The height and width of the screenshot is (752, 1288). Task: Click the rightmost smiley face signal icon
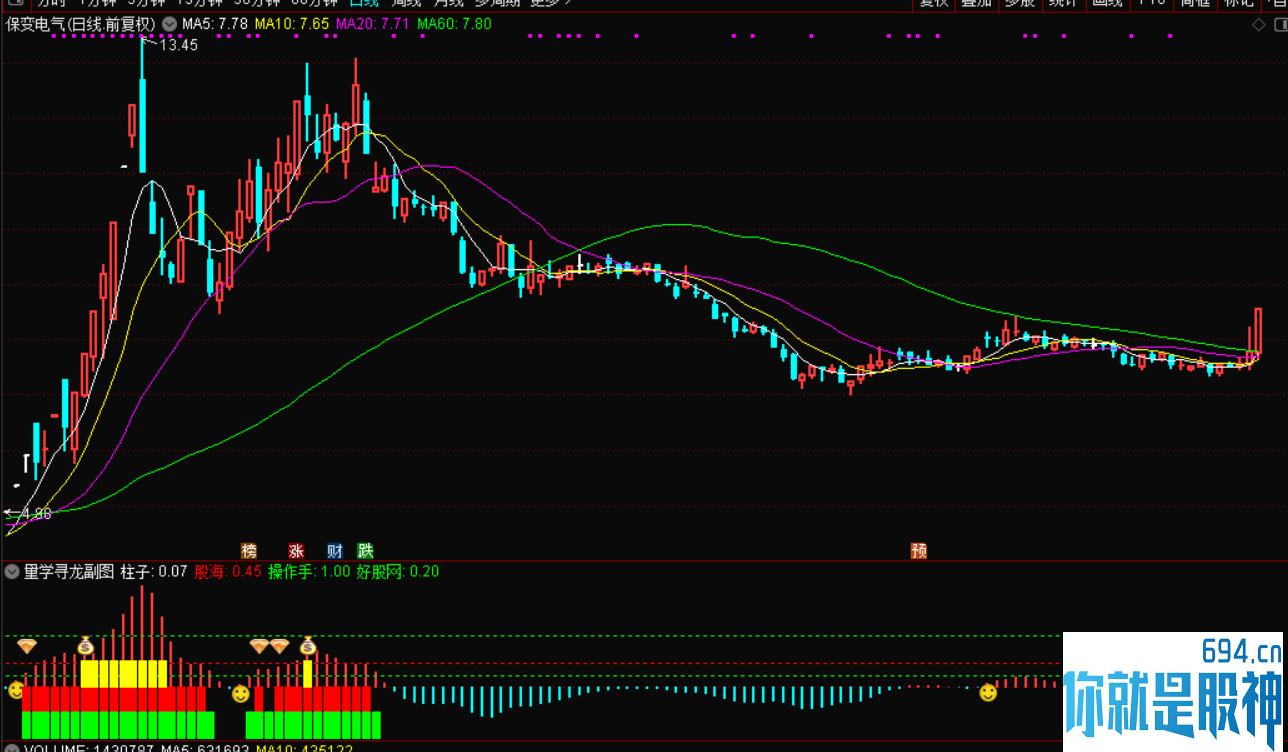988,692
